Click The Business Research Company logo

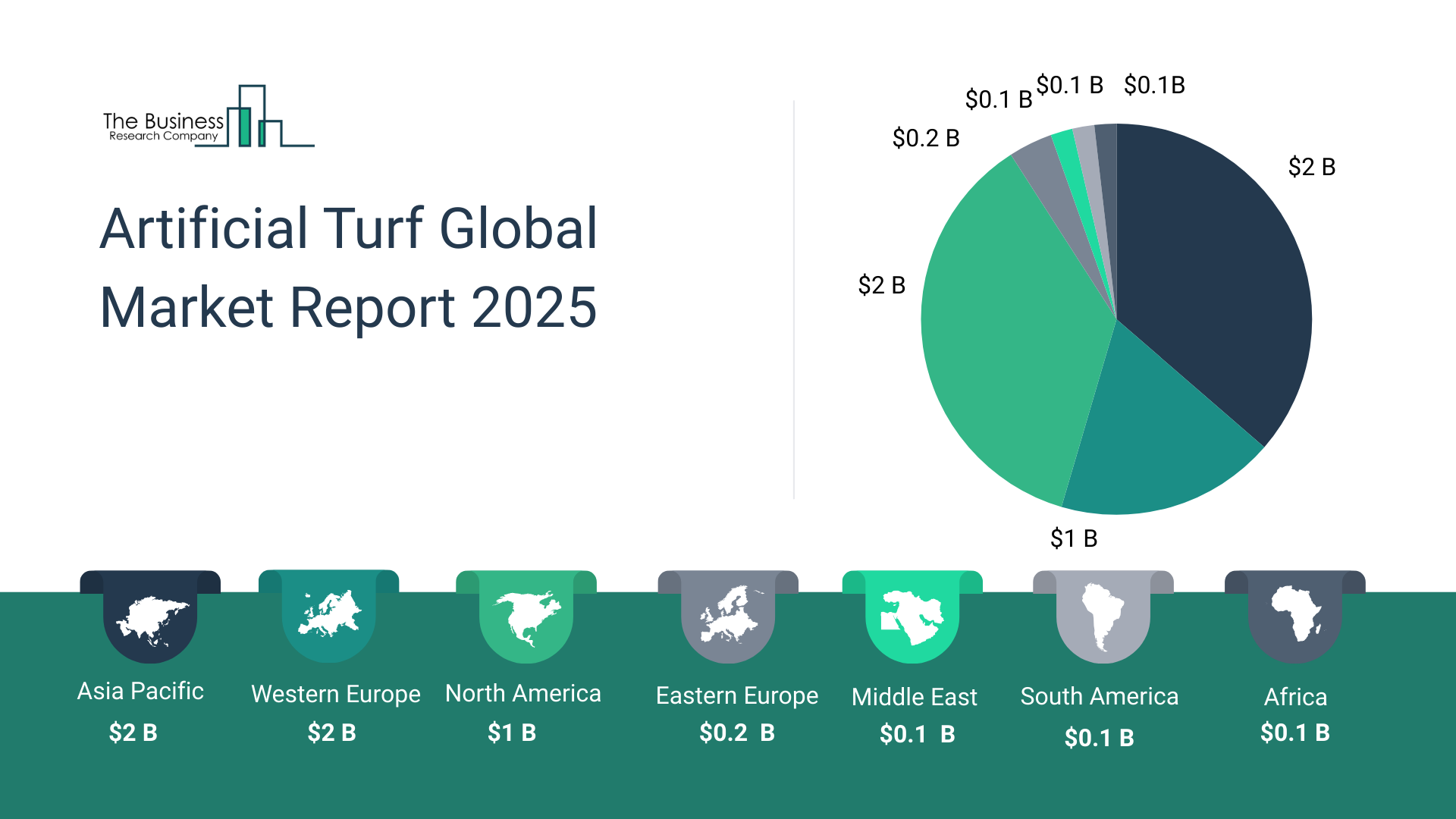[x=208, y=118]
